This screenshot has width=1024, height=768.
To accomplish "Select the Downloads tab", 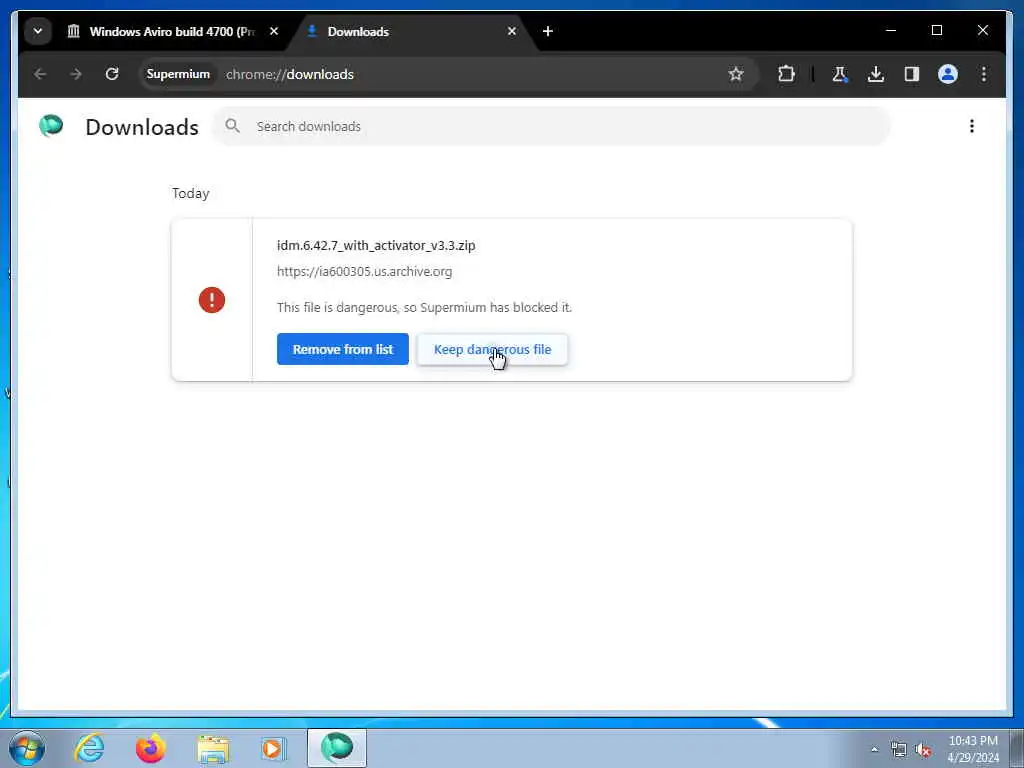I will 411,31.
